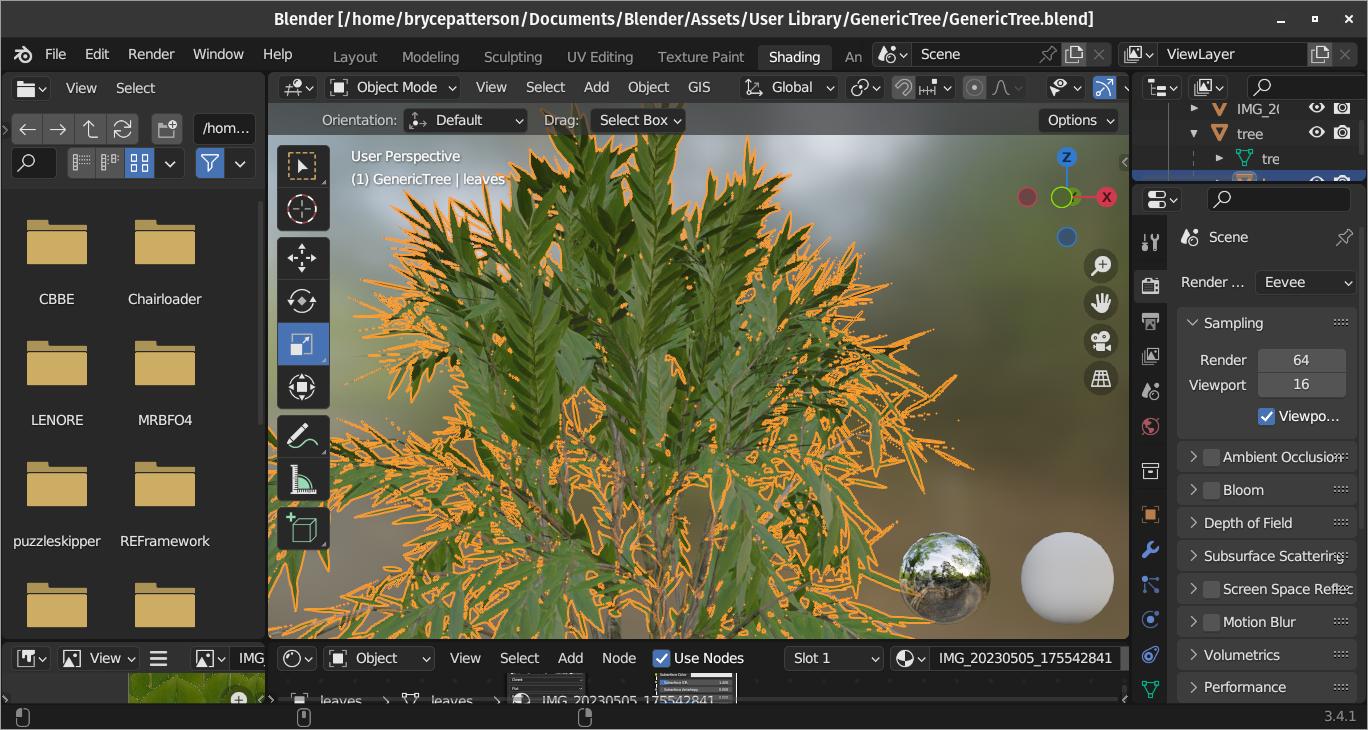Screen dimensions: 1368x730
Task: Create a new folder in file browser
Action: [x=166, y=129]
